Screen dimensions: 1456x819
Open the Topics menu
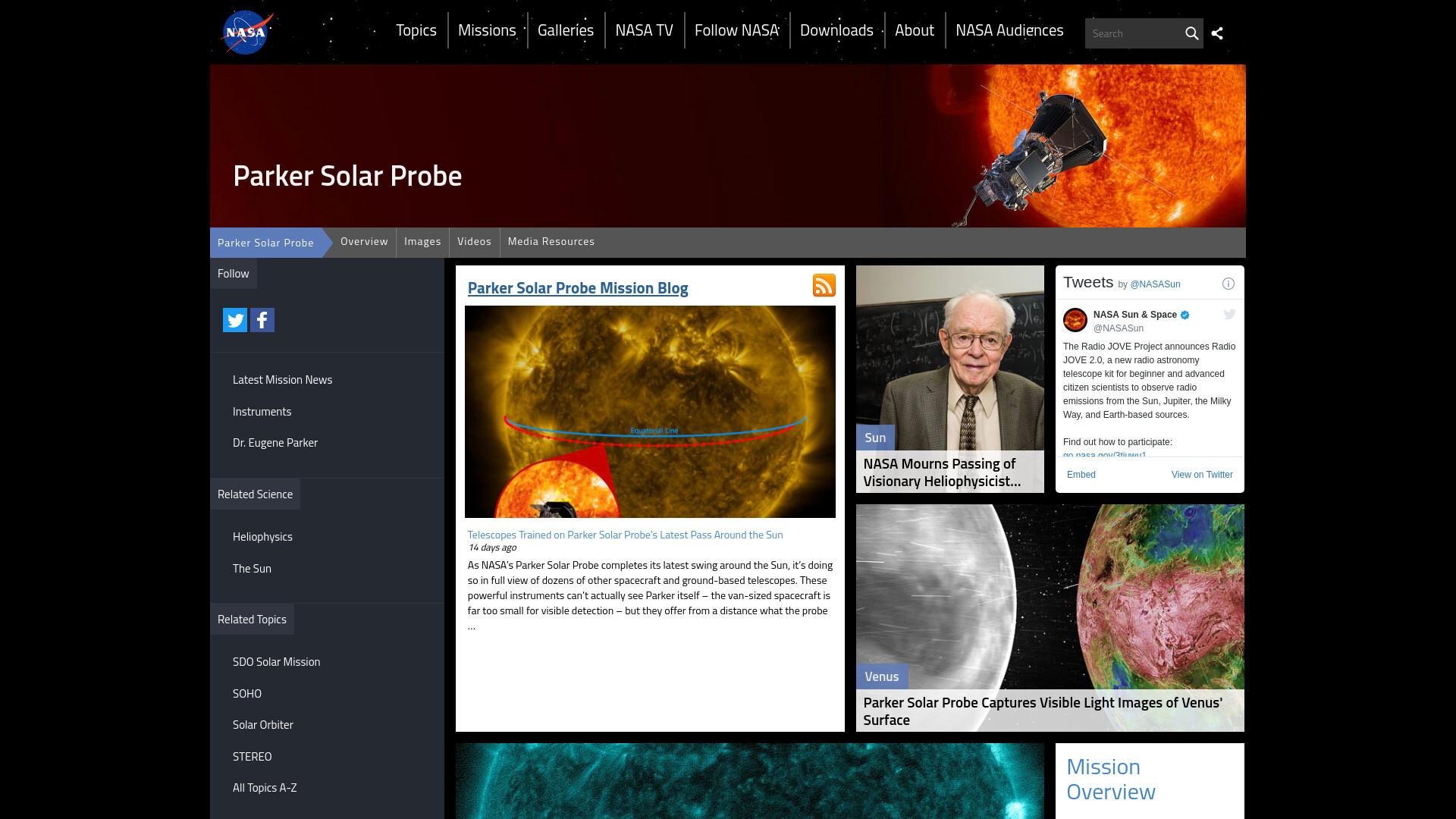(x=416, y=30)
